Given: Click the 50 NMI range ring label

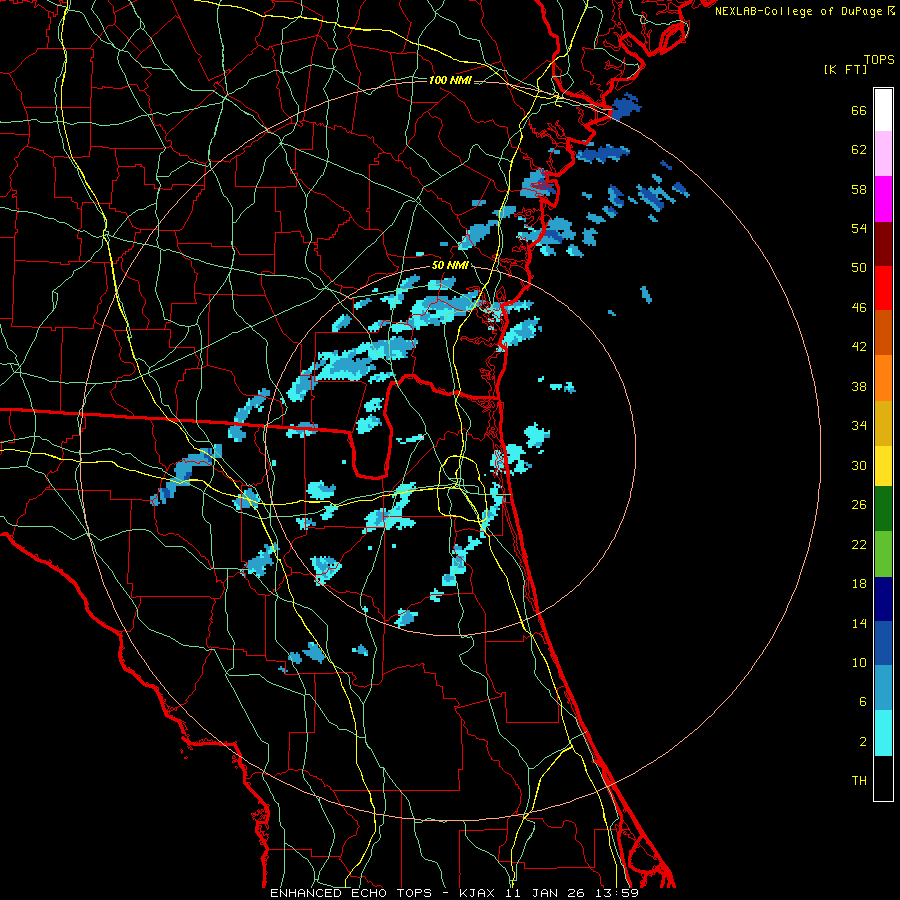Looking at the screenshot, I should tap(449, 266).
